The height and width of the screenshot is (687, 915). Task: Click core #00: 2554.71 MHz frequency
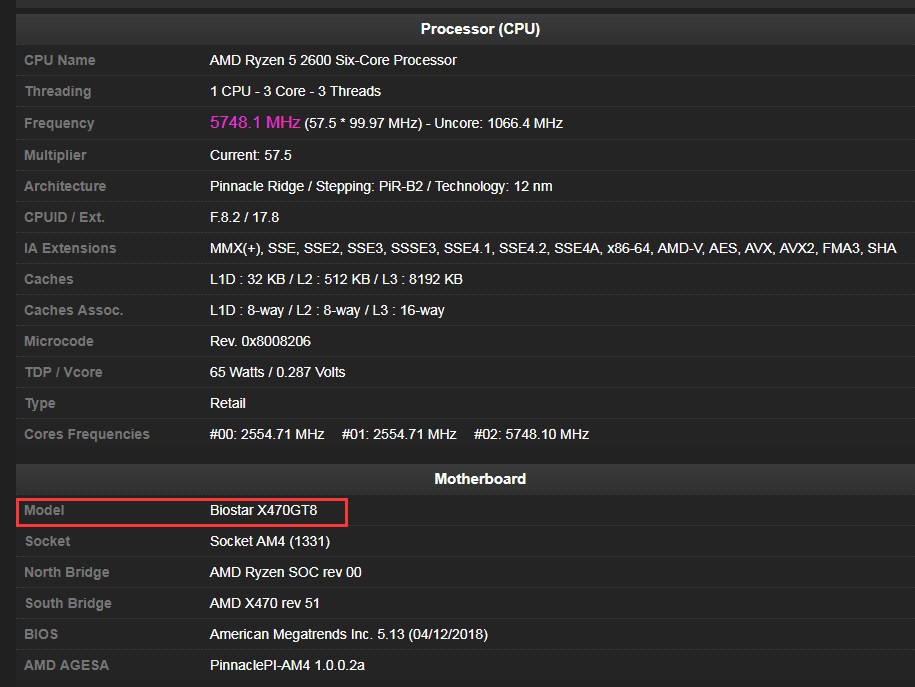click(x=267, y=434)
